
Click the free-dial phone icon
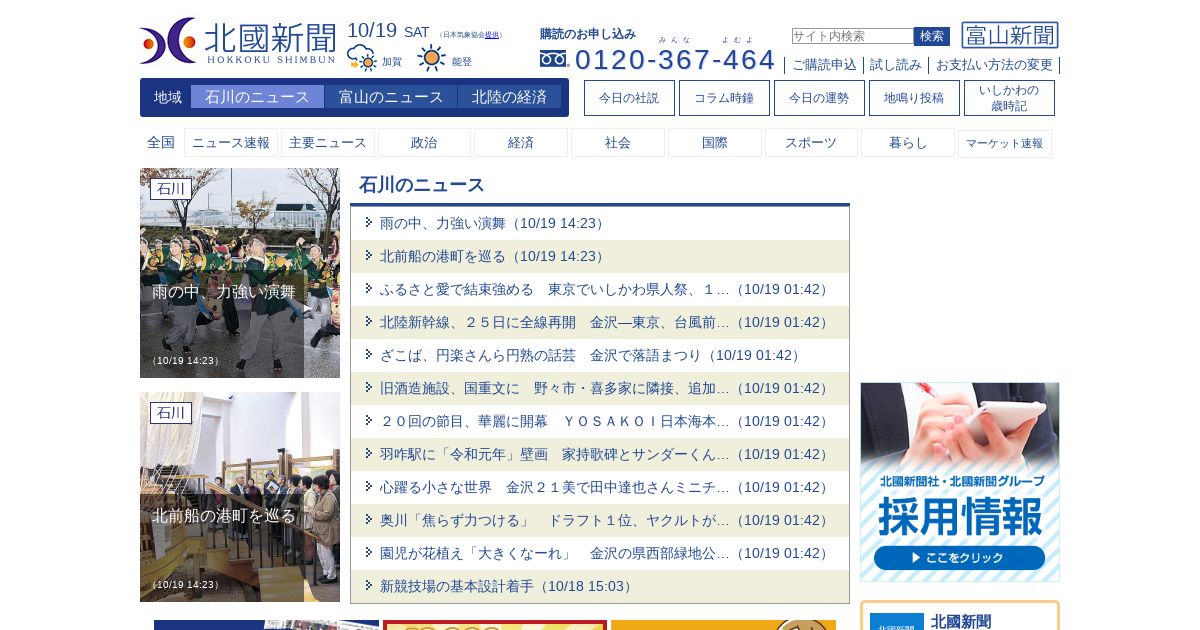pos(553,59)
